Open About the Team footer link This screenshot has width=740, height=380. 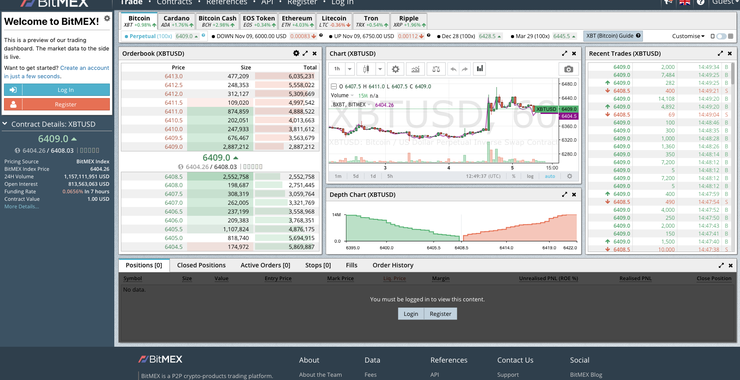tap(320, 375)
